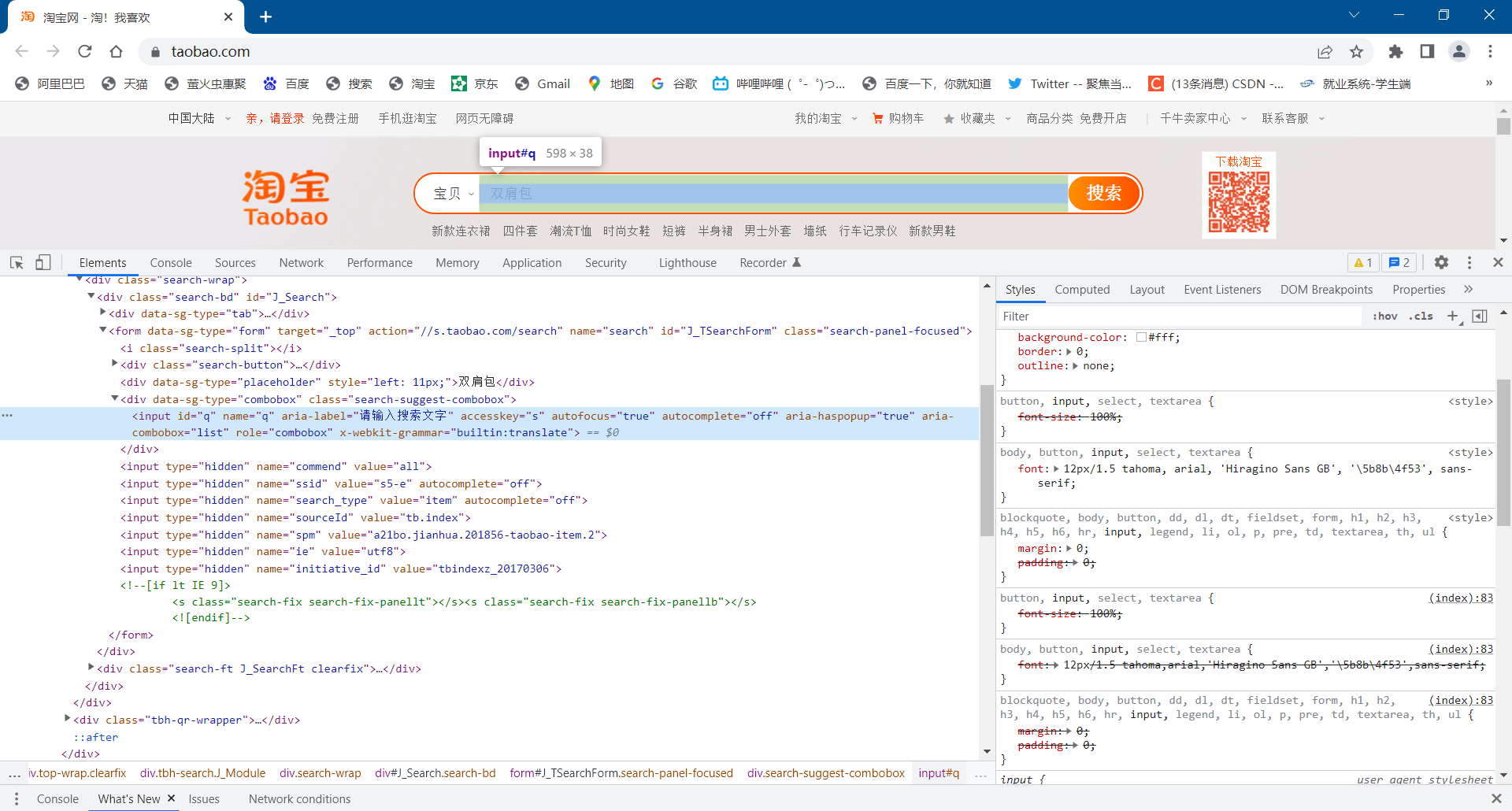
Task: Toggle the browser side panel icon
Action: pyautogui.click(x=1427, y=51)
